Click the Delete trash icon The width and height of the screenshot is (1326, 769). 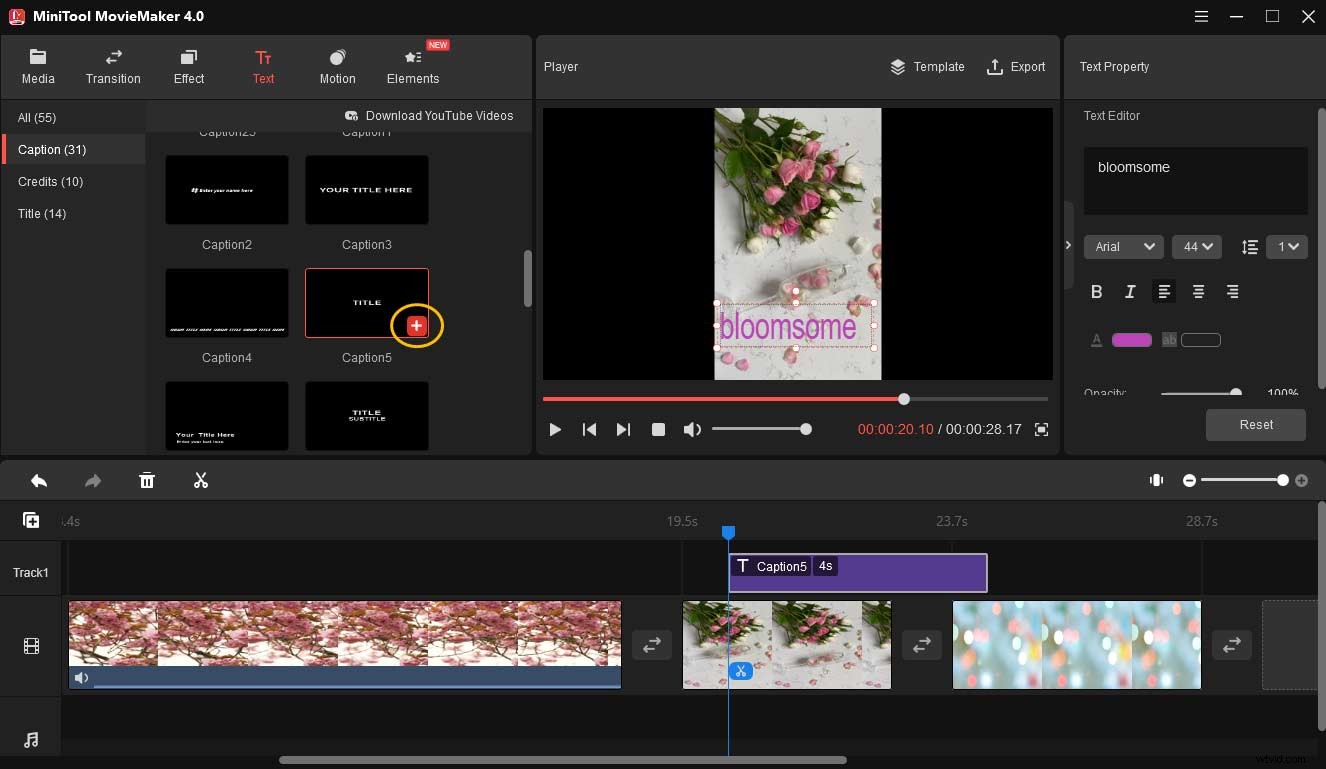[147, 480]
